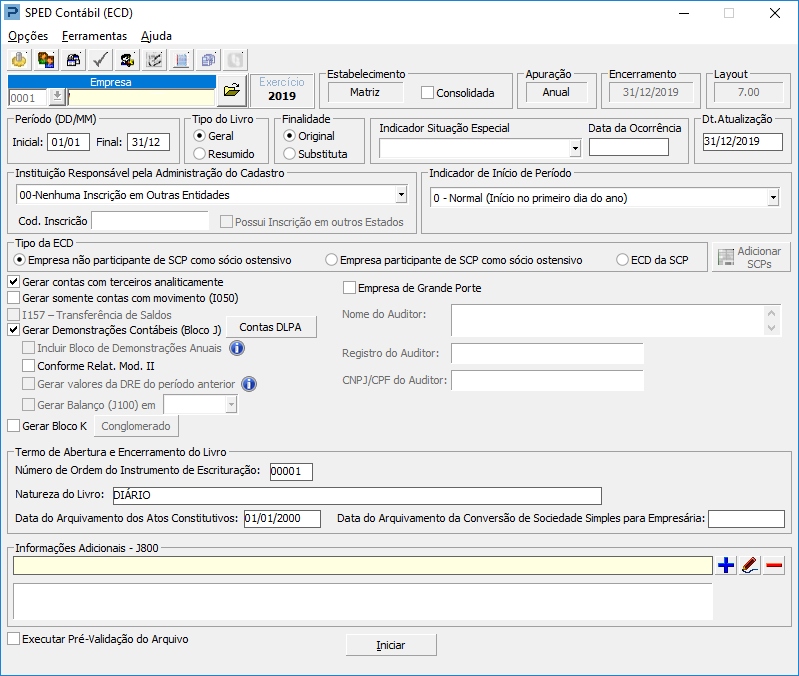Uncheck Gerar contas com terceiros analiticamente
The image size is (799, 676).
[x=14, y=282]
